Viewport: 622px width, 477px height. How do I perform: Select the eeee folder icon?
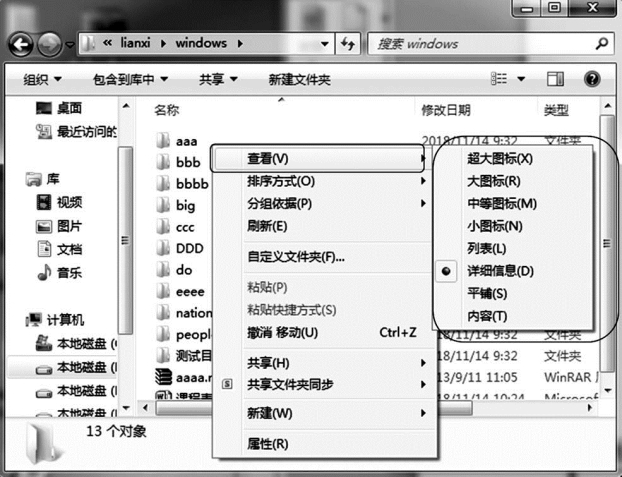point(163,292)
